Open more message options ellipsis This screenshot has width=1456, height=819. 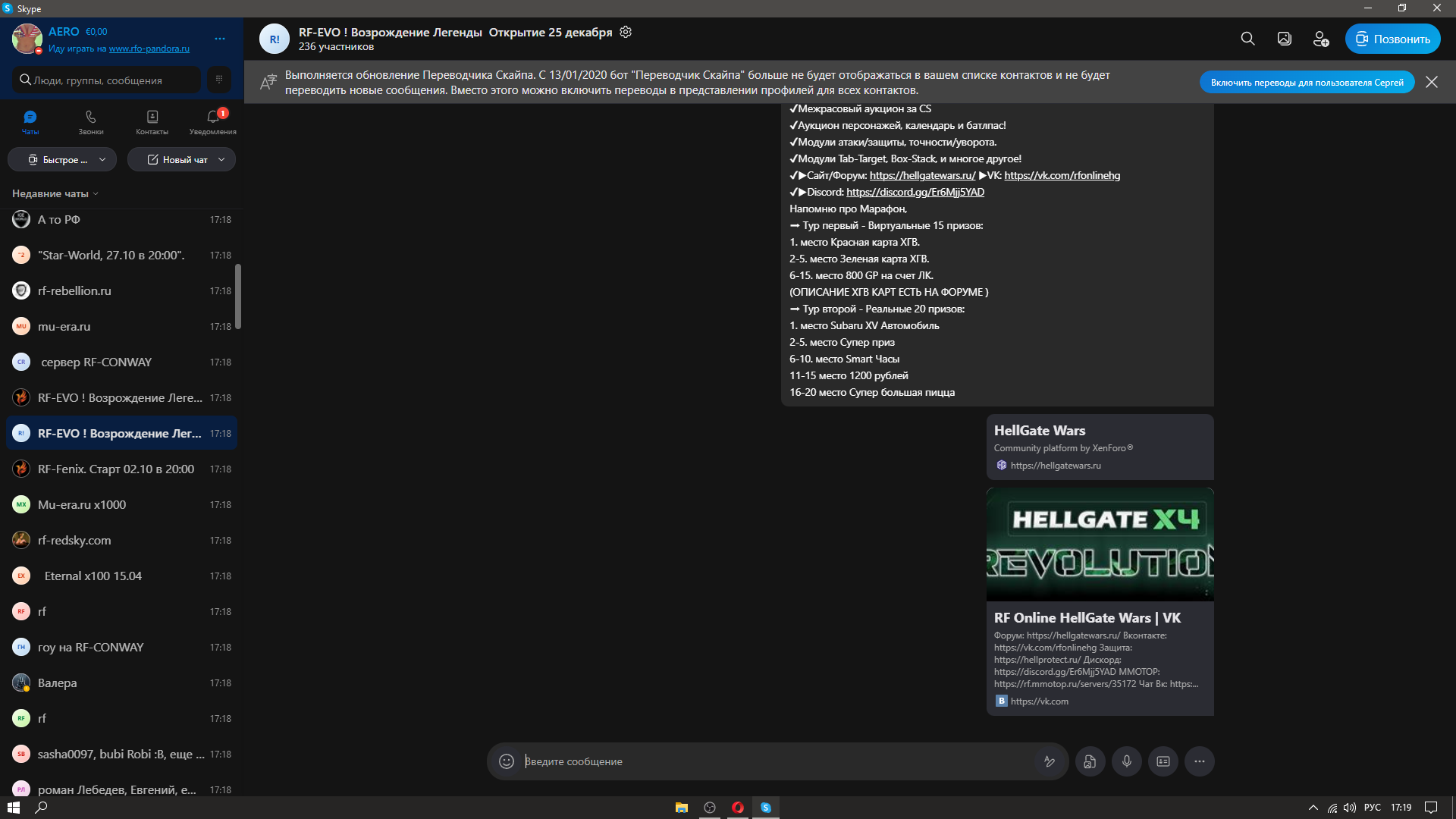click(1199, 761)
